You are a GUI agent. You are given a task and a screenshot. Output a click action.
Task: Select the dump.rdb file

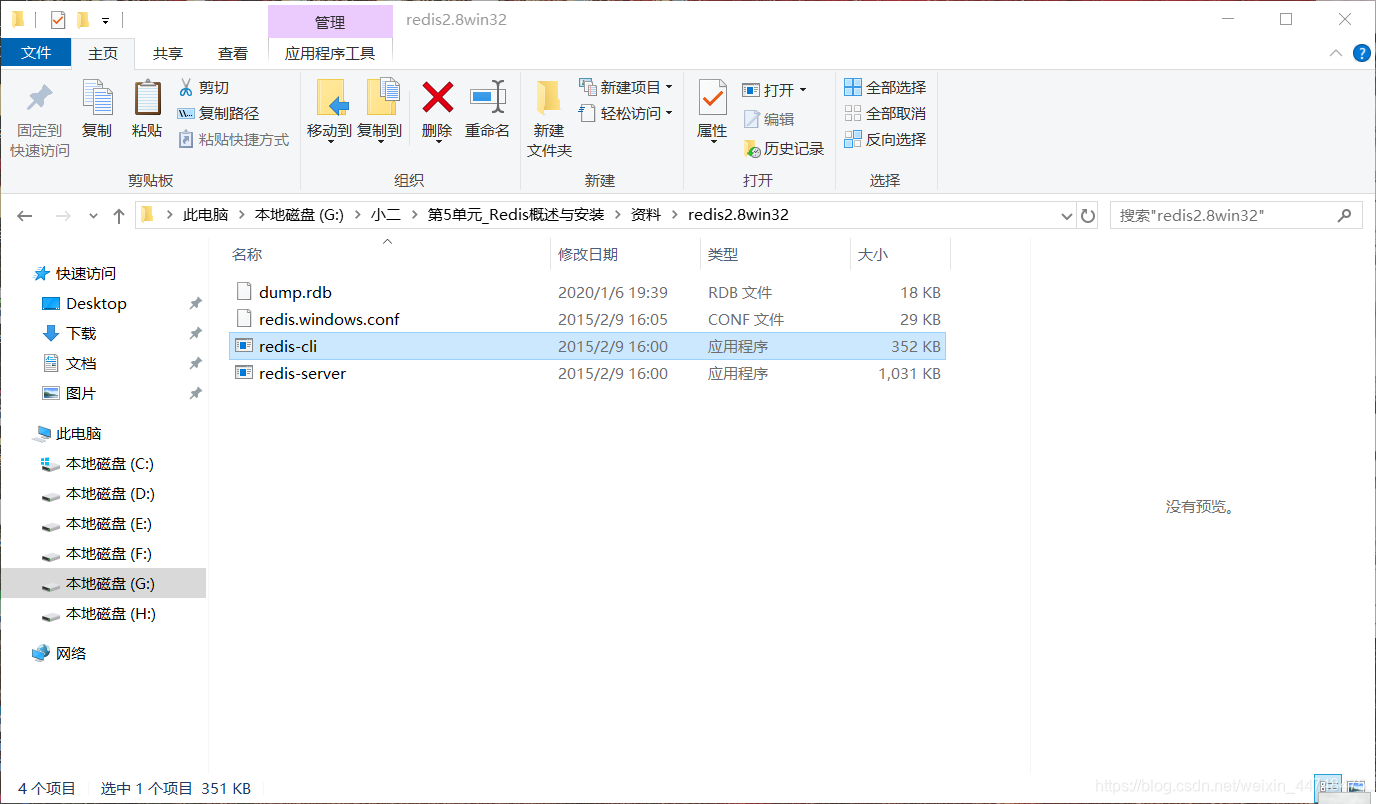587,292
